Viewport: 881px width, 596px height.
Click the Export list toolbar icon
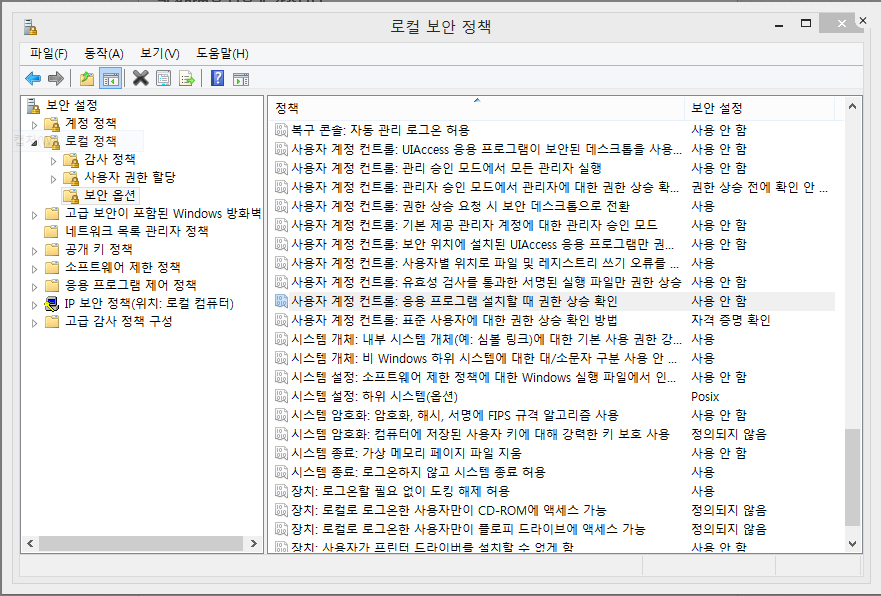coord(186,79)
